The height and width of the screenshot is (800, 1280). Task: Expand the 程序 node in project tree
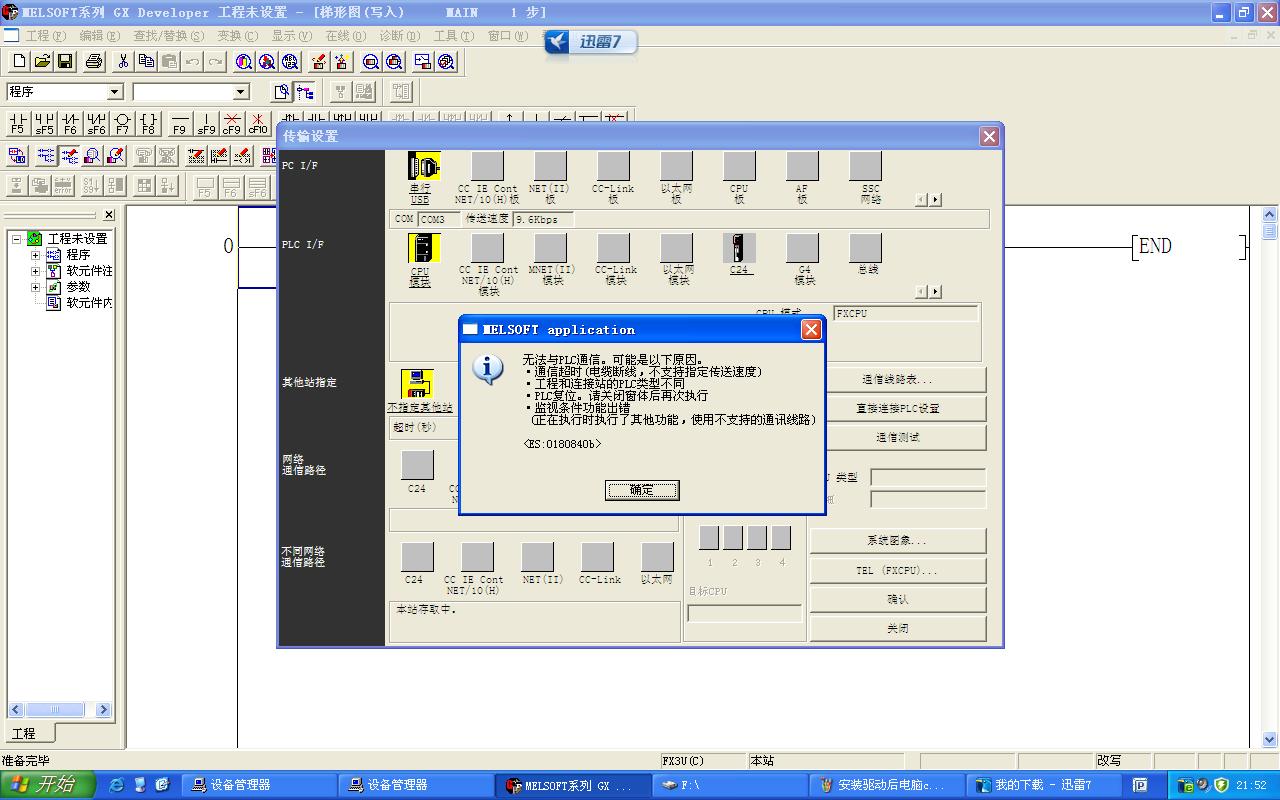coord(36,255)
